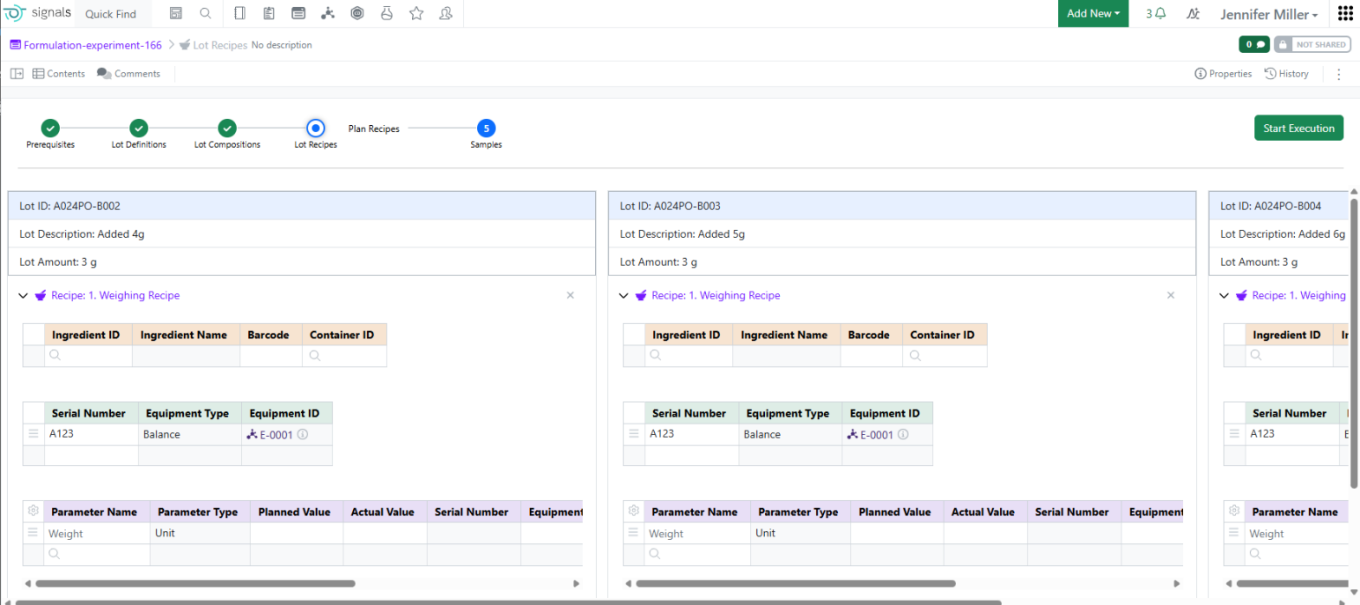
Task: Open the vertical three-dot more menu
Action: (1338, 74)
